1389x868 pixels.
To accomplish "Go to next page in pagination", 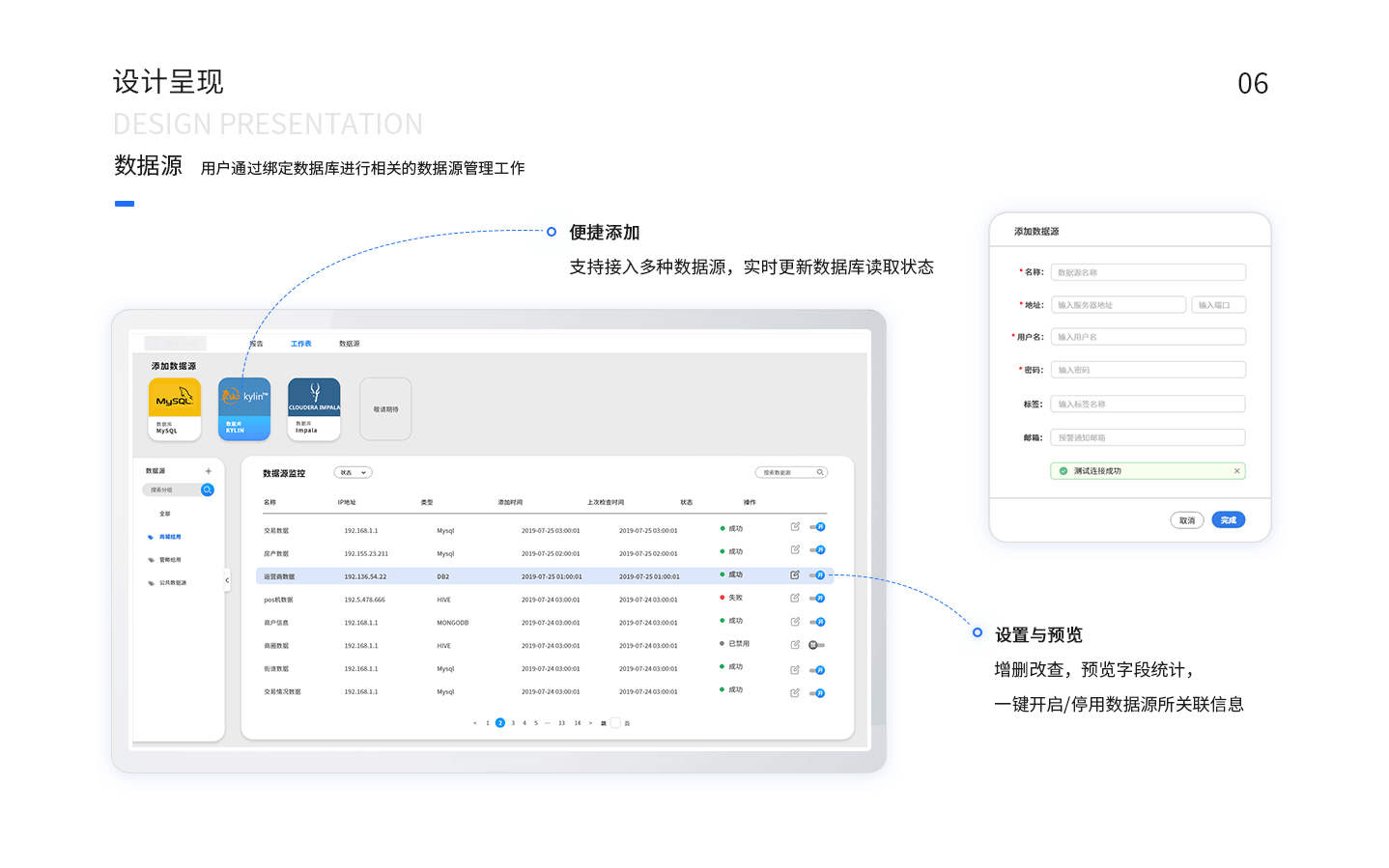I will coord(590,722).
